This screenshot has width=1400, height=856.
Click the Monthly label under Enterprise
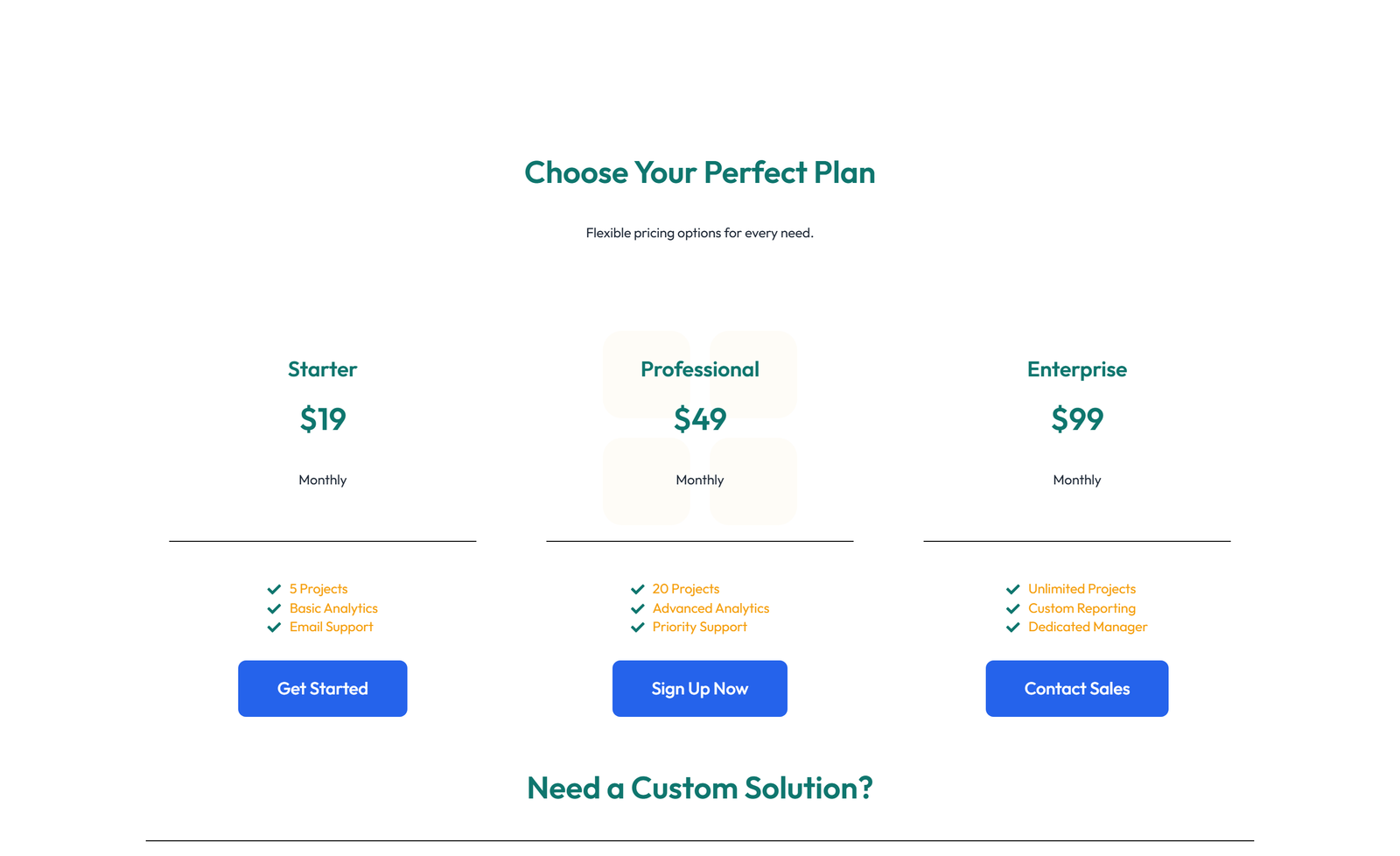pos(1077,480)
